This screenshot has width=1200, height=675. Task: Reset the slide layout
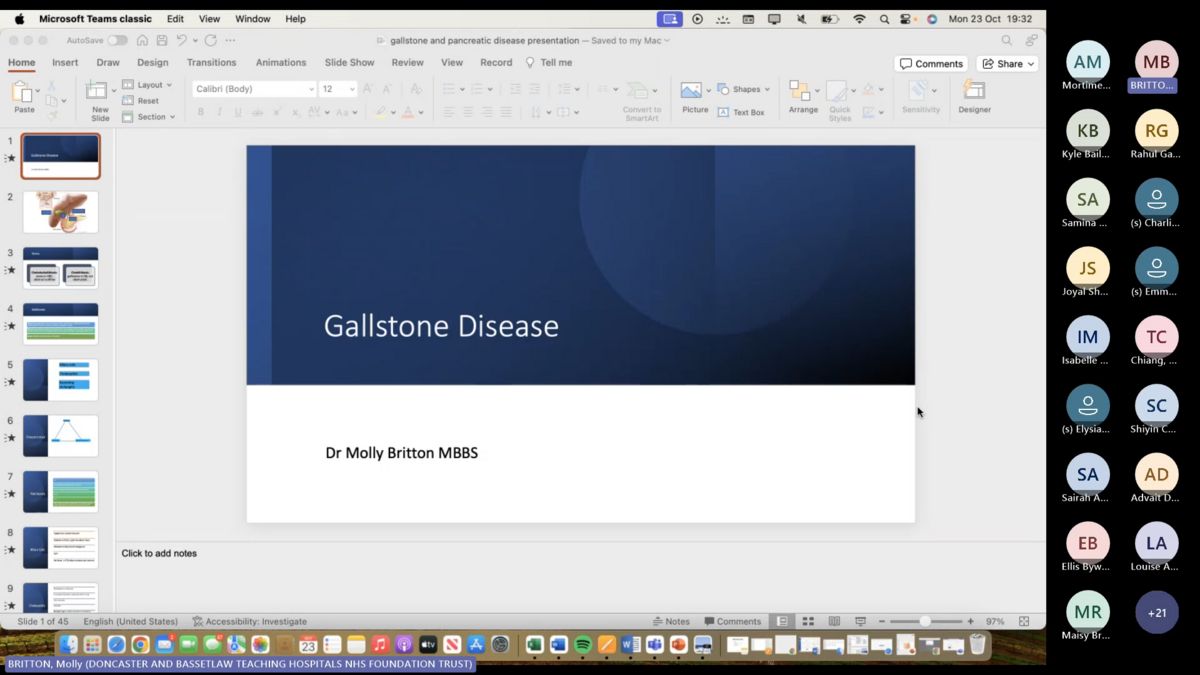pos(141,101)
